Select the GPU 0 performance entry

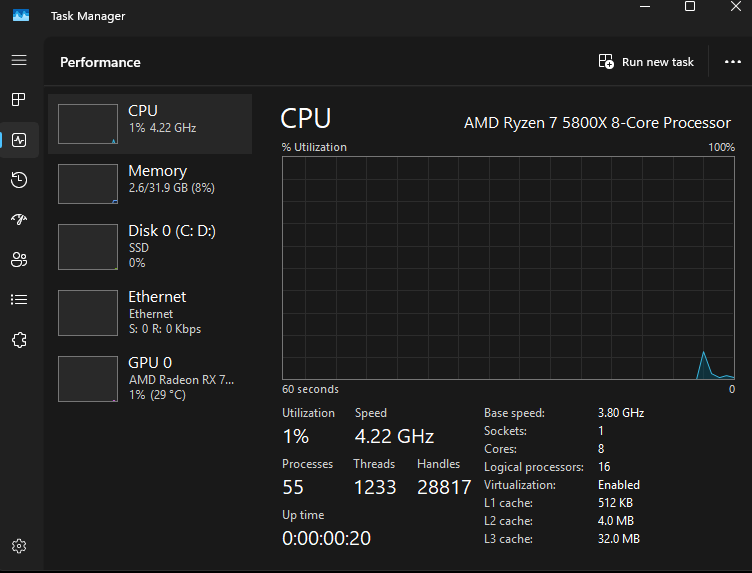pos(150,379)
